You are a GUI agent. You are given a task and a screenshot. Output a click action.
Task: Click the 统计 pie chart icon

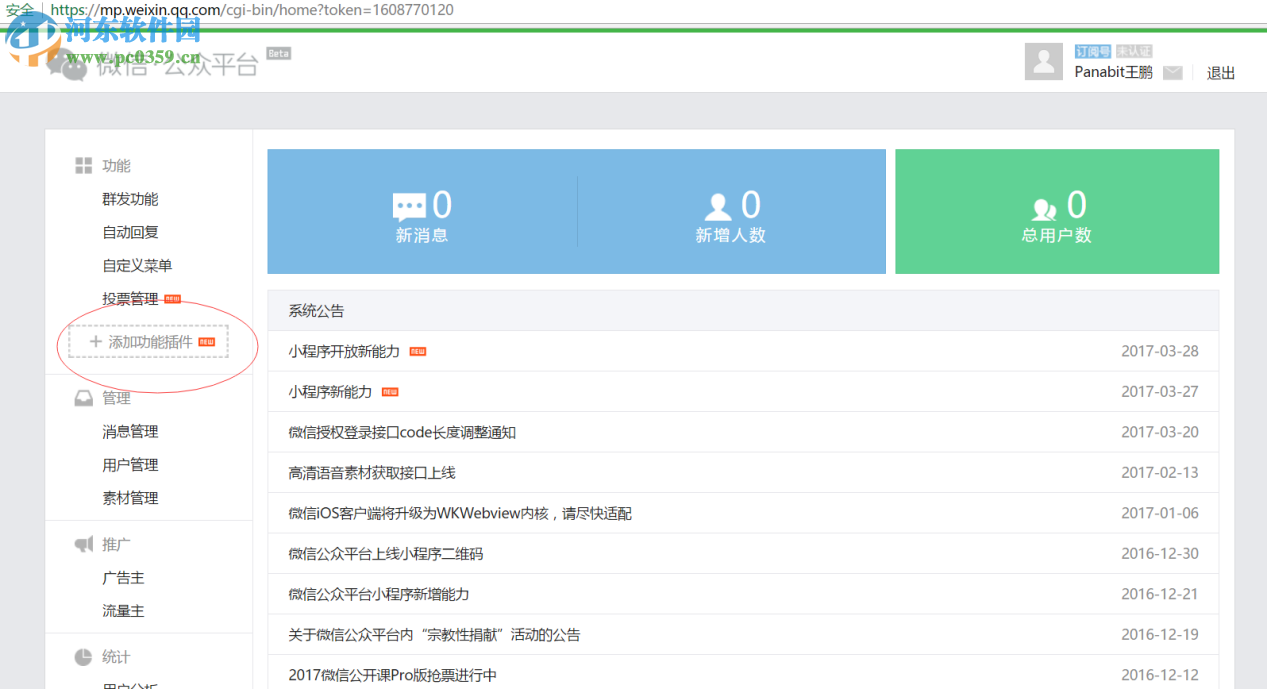84,657
